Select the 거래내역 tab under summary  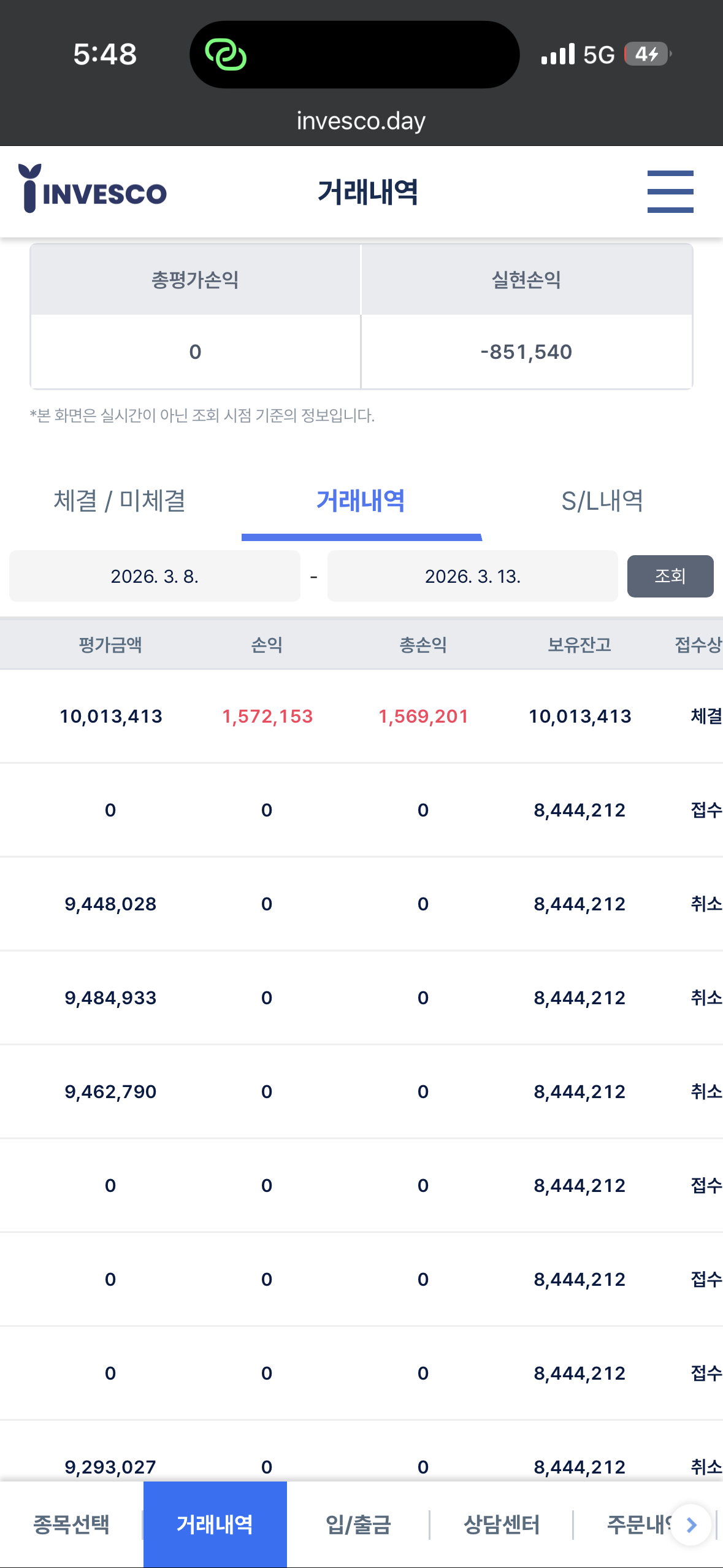point(361,501)
